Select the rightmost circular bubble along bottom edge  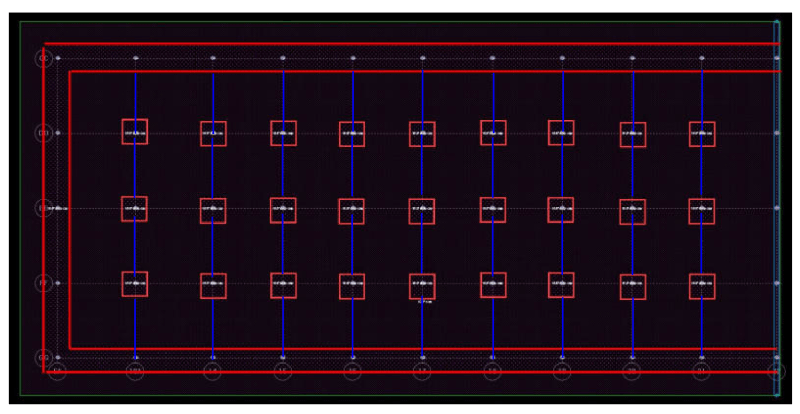click(777, 372)
